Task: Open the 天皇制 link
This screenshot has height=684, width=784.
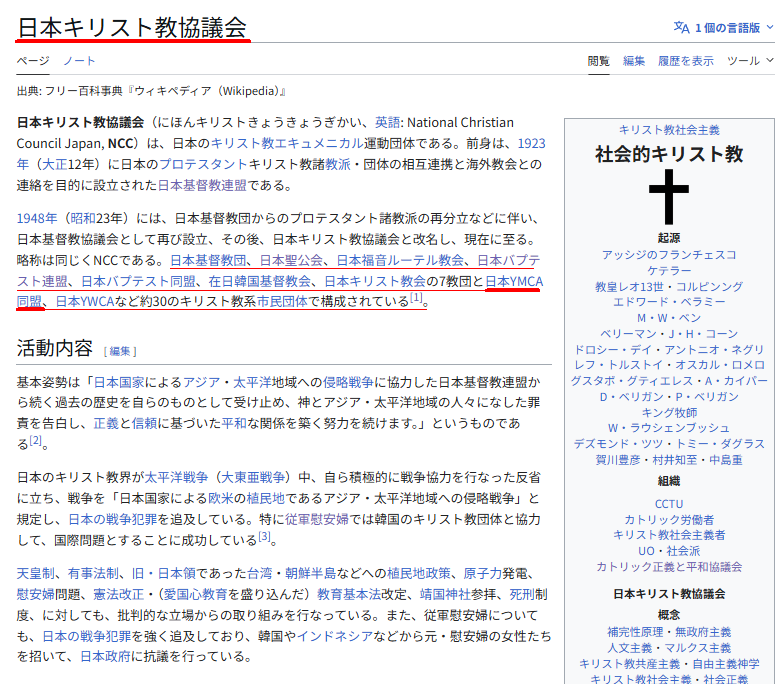Action: 36,574
